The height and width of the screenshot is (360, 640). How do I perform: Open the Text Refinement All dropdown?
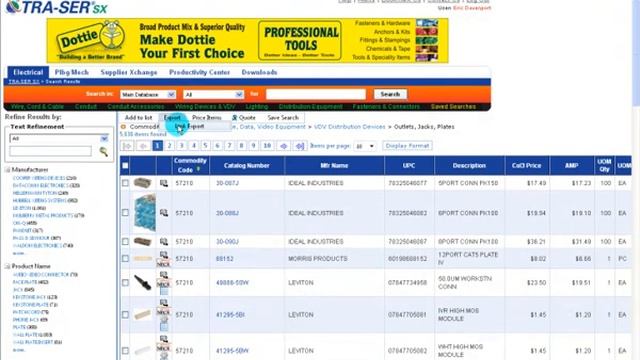pyautogui.click(x=58, y=138)
